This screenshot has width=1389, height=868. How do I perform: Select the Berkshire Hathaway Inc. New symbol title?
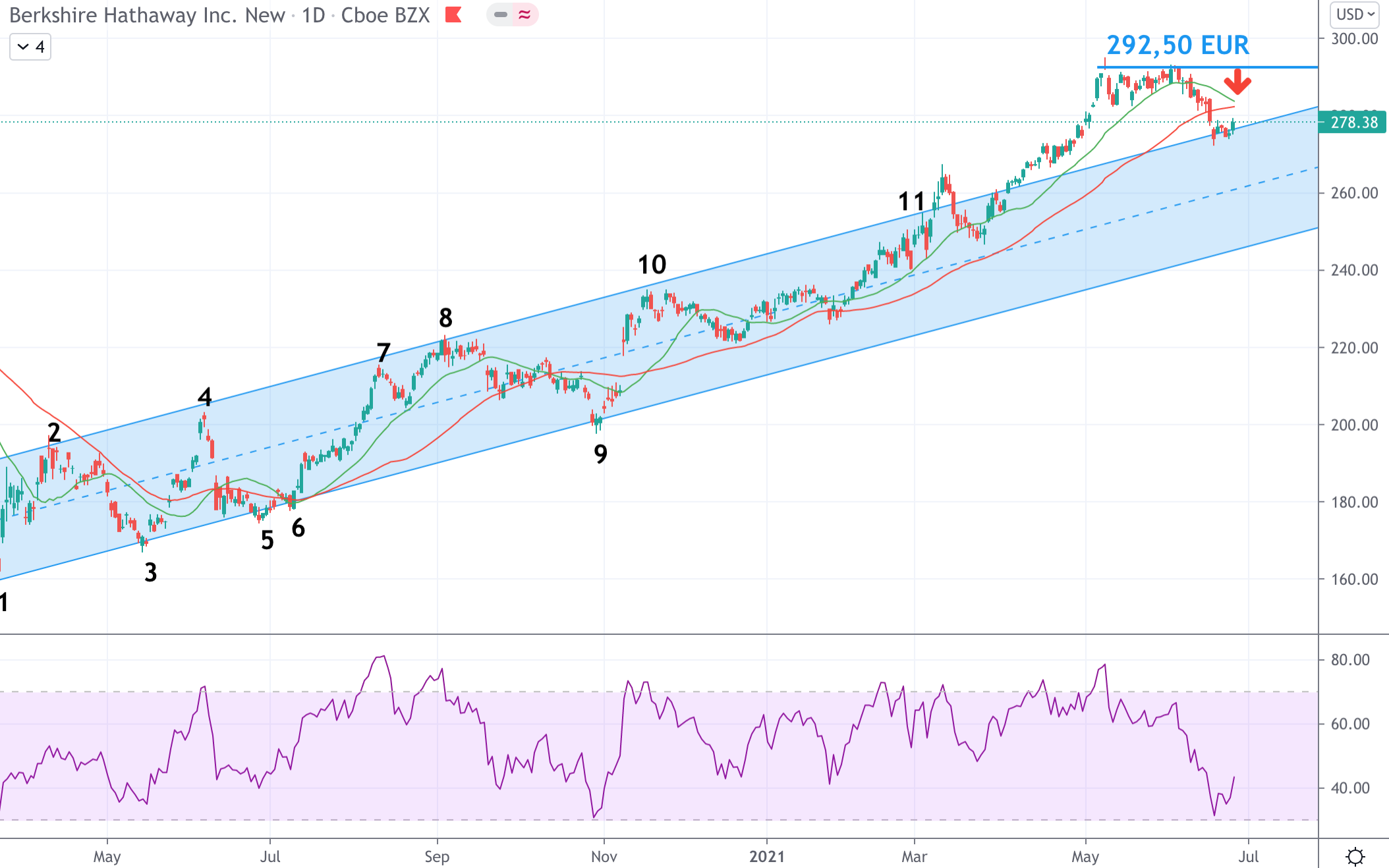tap(147, 15)
